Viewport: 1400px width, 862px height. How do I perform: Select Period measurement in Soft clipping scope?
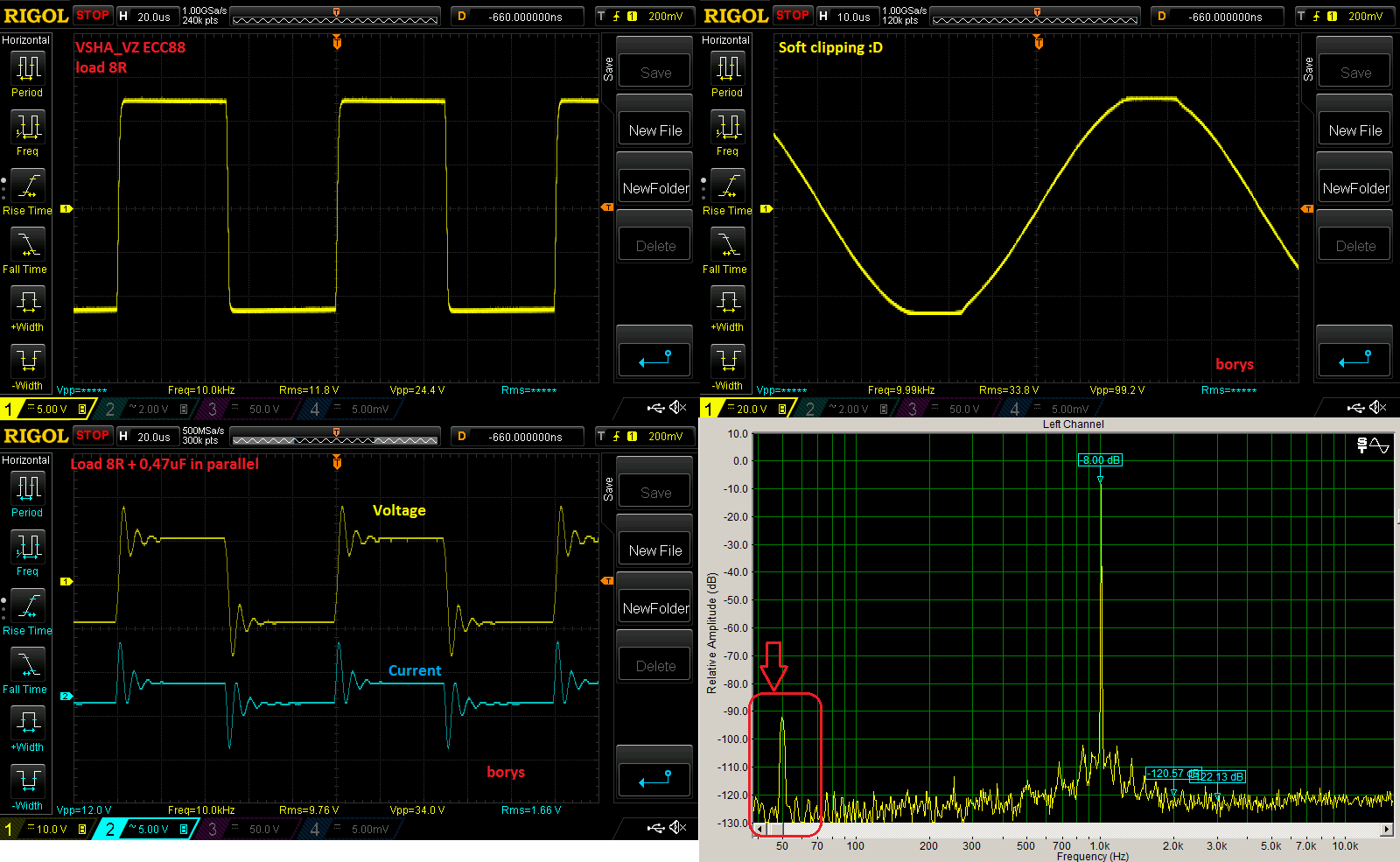click(x=727, y=67)
